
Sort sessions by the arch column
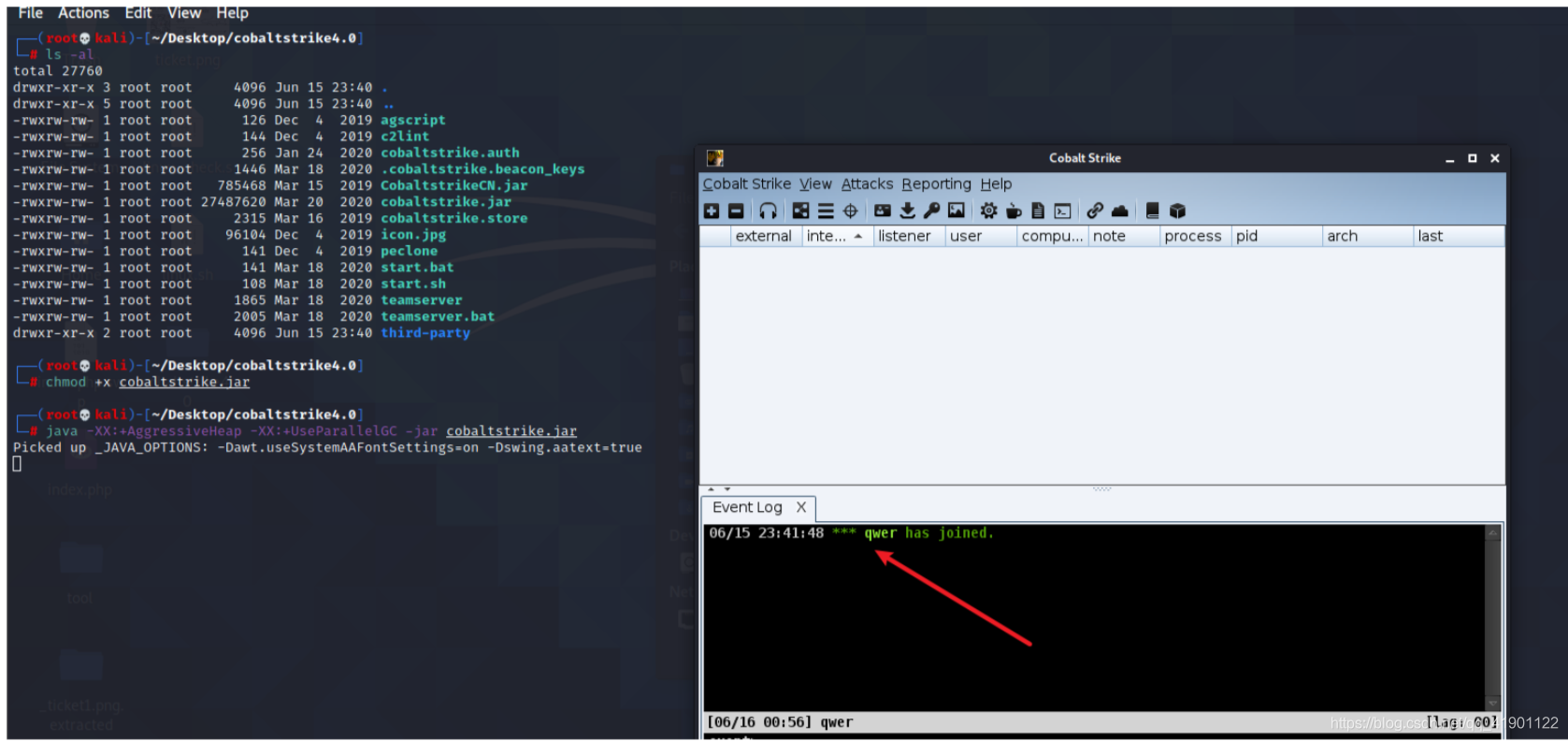pos(1367,237)
